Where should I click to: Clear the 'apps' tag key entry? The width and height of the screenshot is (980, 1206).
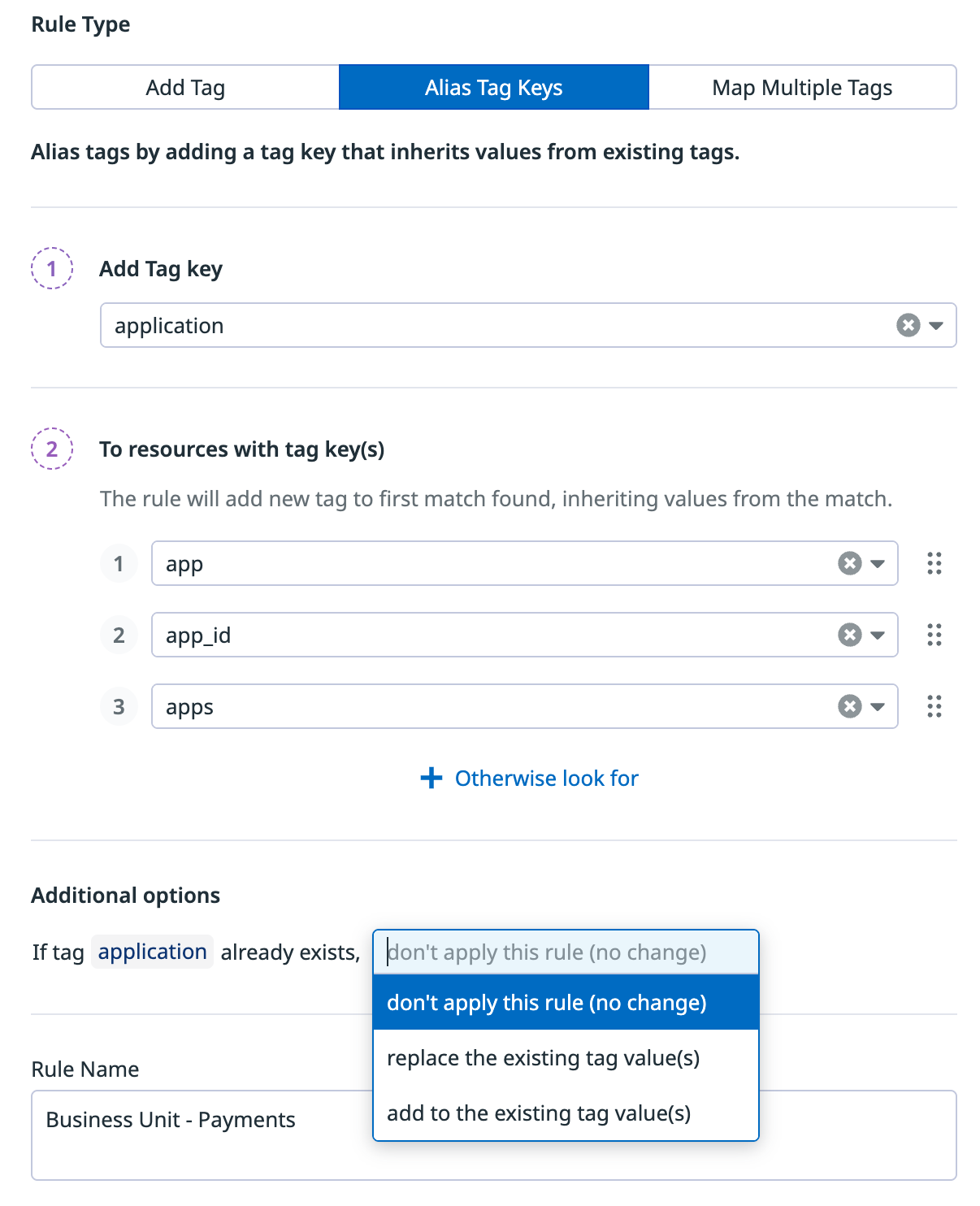[849, 706]
